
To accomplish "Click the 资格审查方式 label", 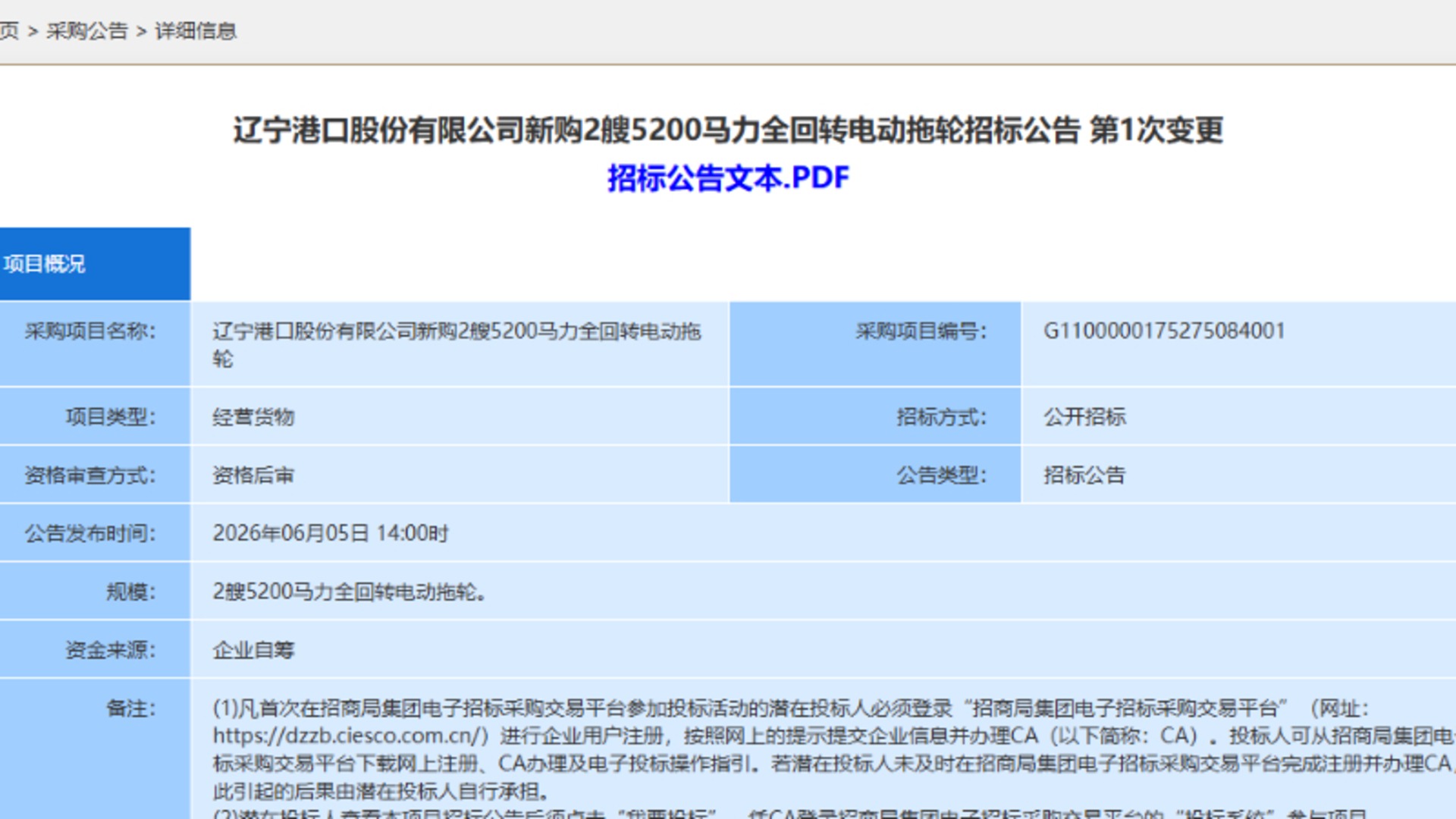I will pos(90,475).
